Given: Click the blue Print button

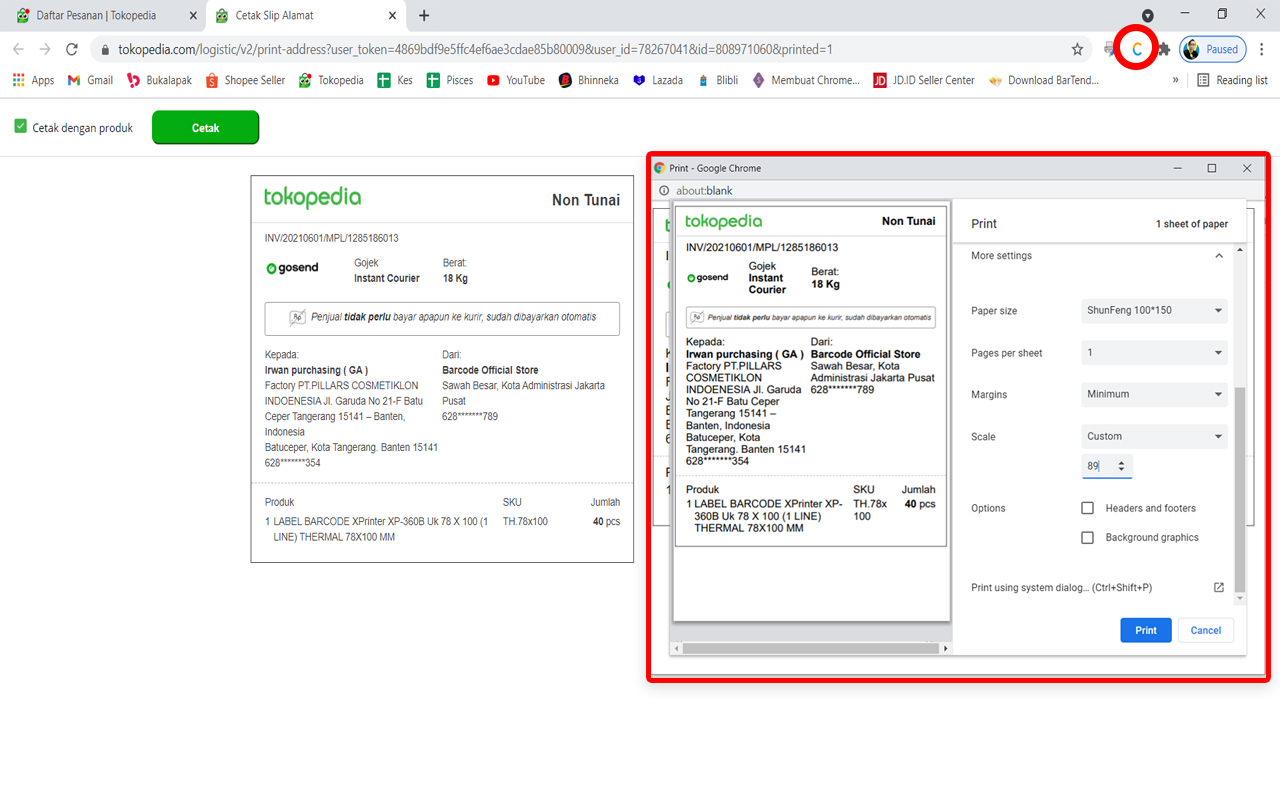Looking at the screenshot, I should click(1146, 630).
